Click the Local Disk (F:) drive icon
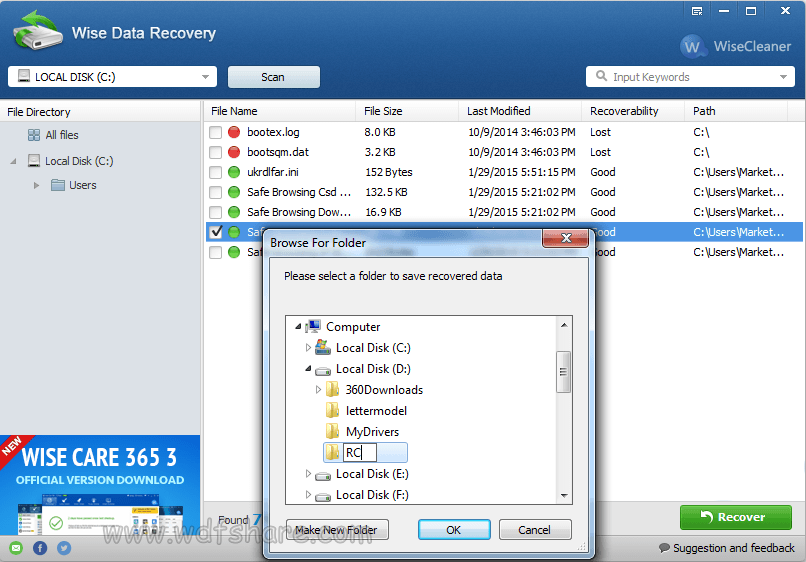This screenshot has width=806, height=562. tap(323, 497)
